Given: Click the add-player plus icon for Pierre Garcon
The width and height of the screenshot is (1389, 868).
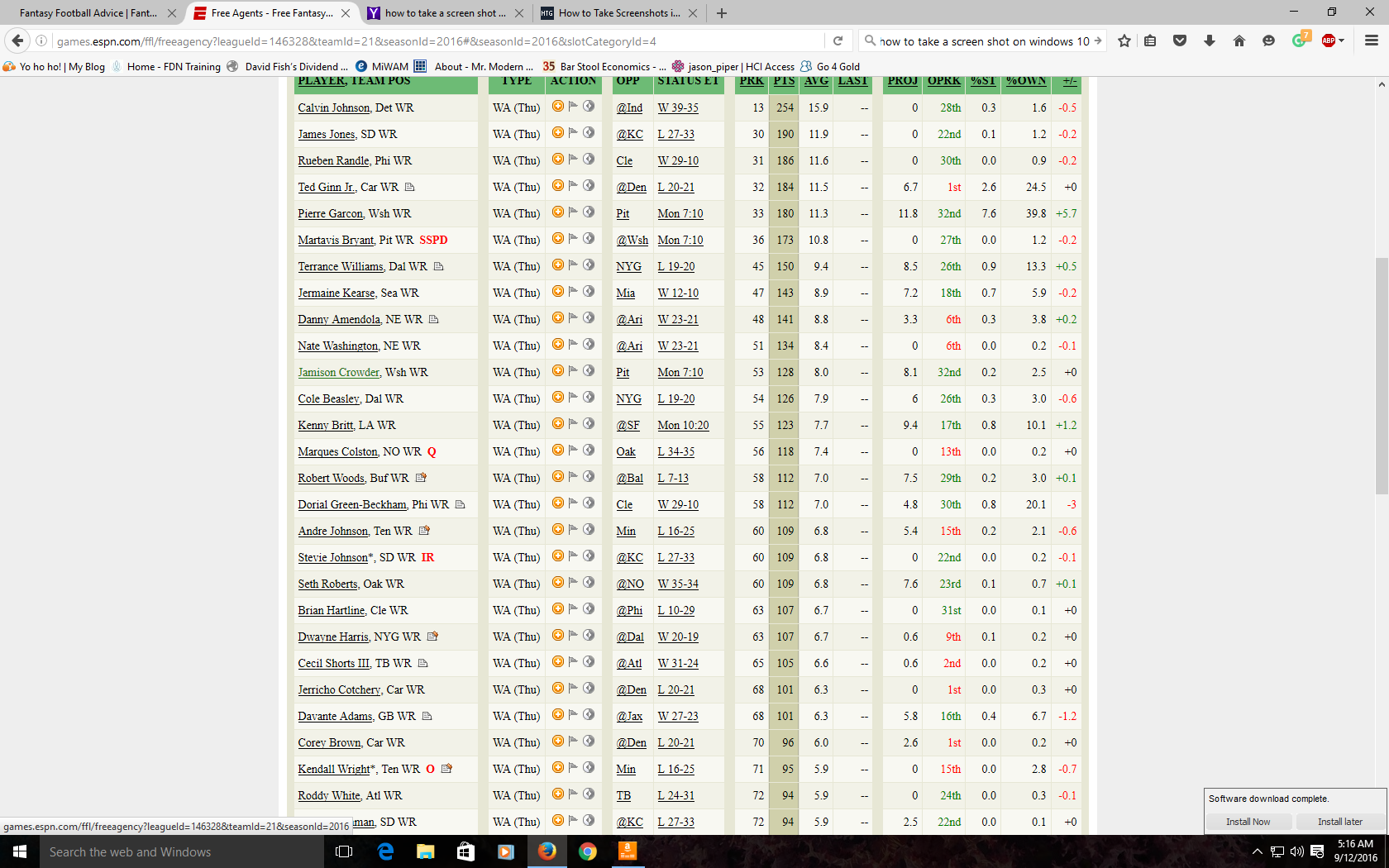Looking at the screenshot, I should (x=558, y=212).
